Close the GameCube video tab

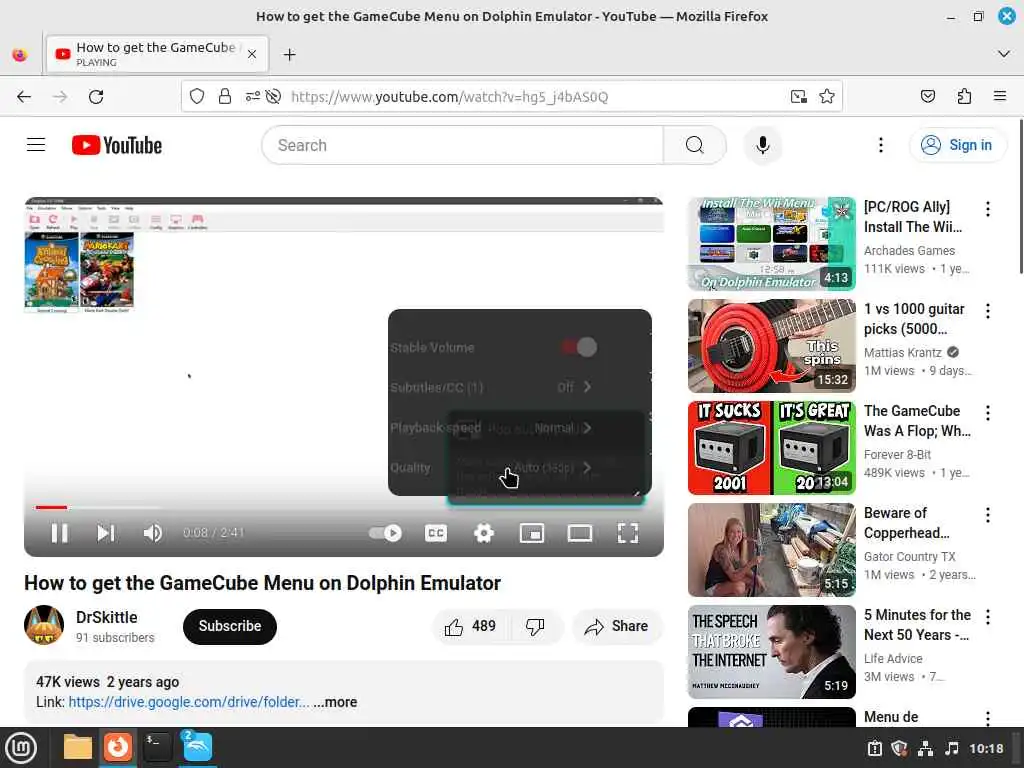(252, 55)
